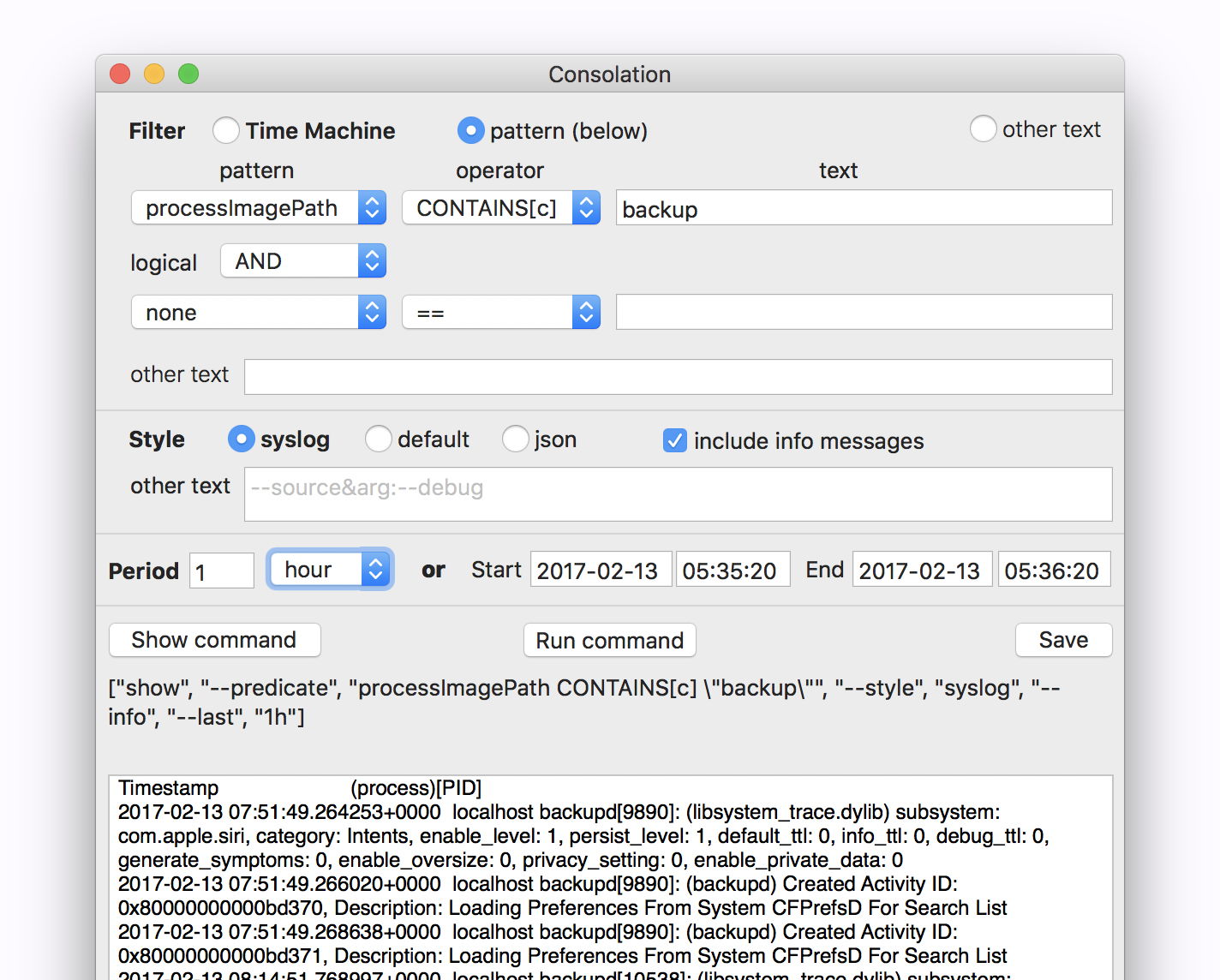Open the CONTAINS[c] operator dropdown

pos(585,207)
